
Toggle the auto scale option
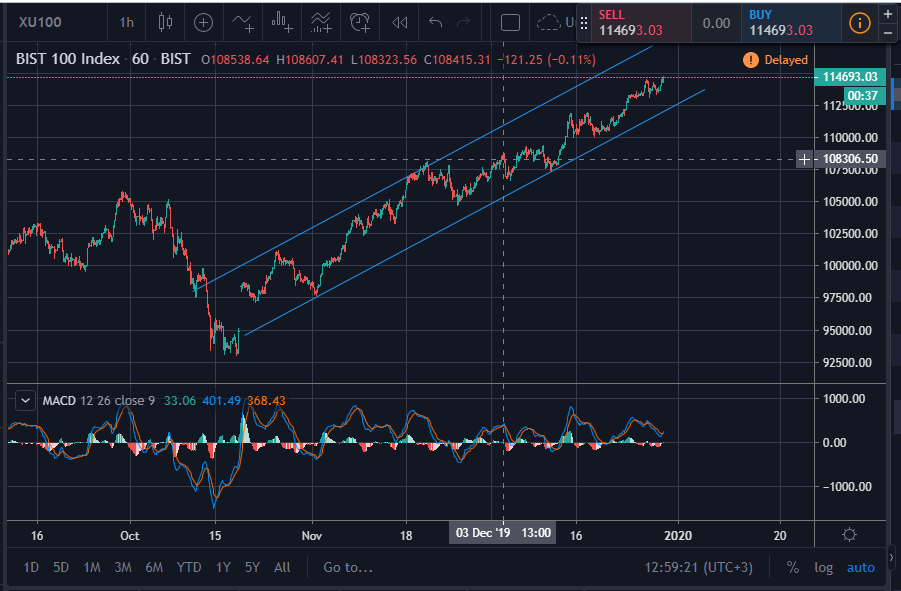(x=860, y=567)
